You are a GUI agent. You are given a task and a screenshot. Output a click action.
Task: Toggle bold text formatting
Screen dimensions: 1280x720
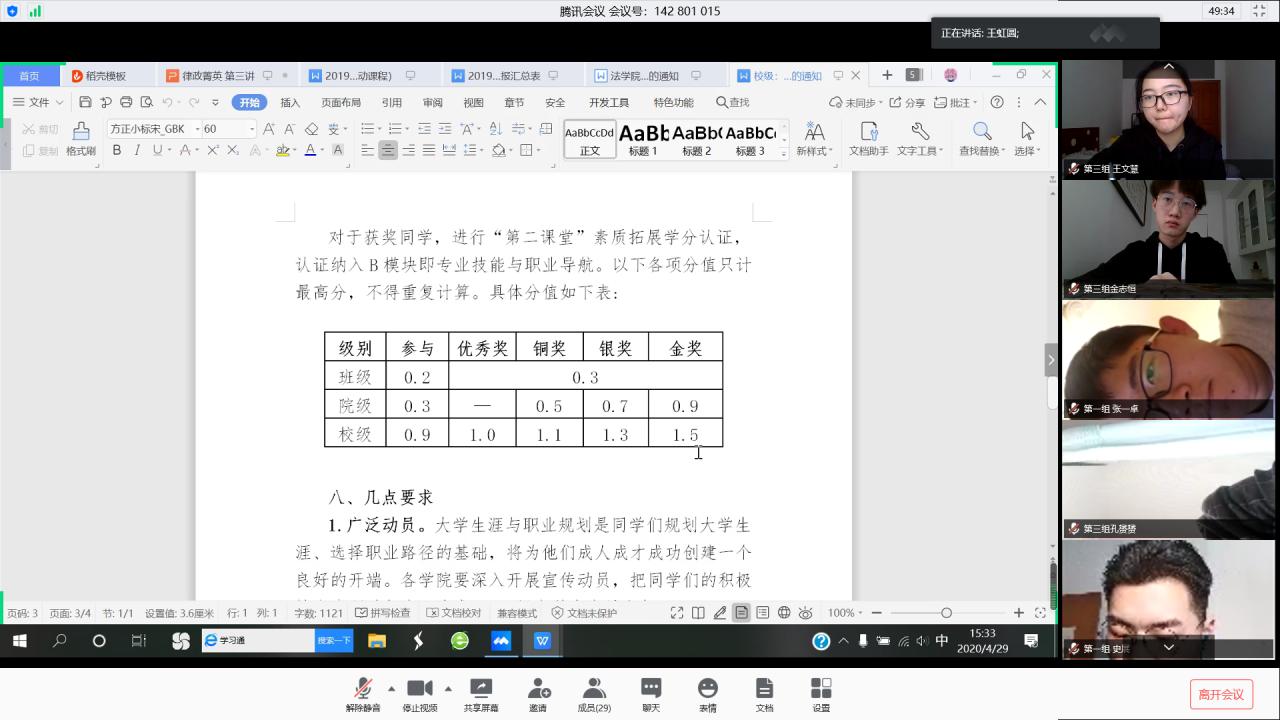pos(116,151)
